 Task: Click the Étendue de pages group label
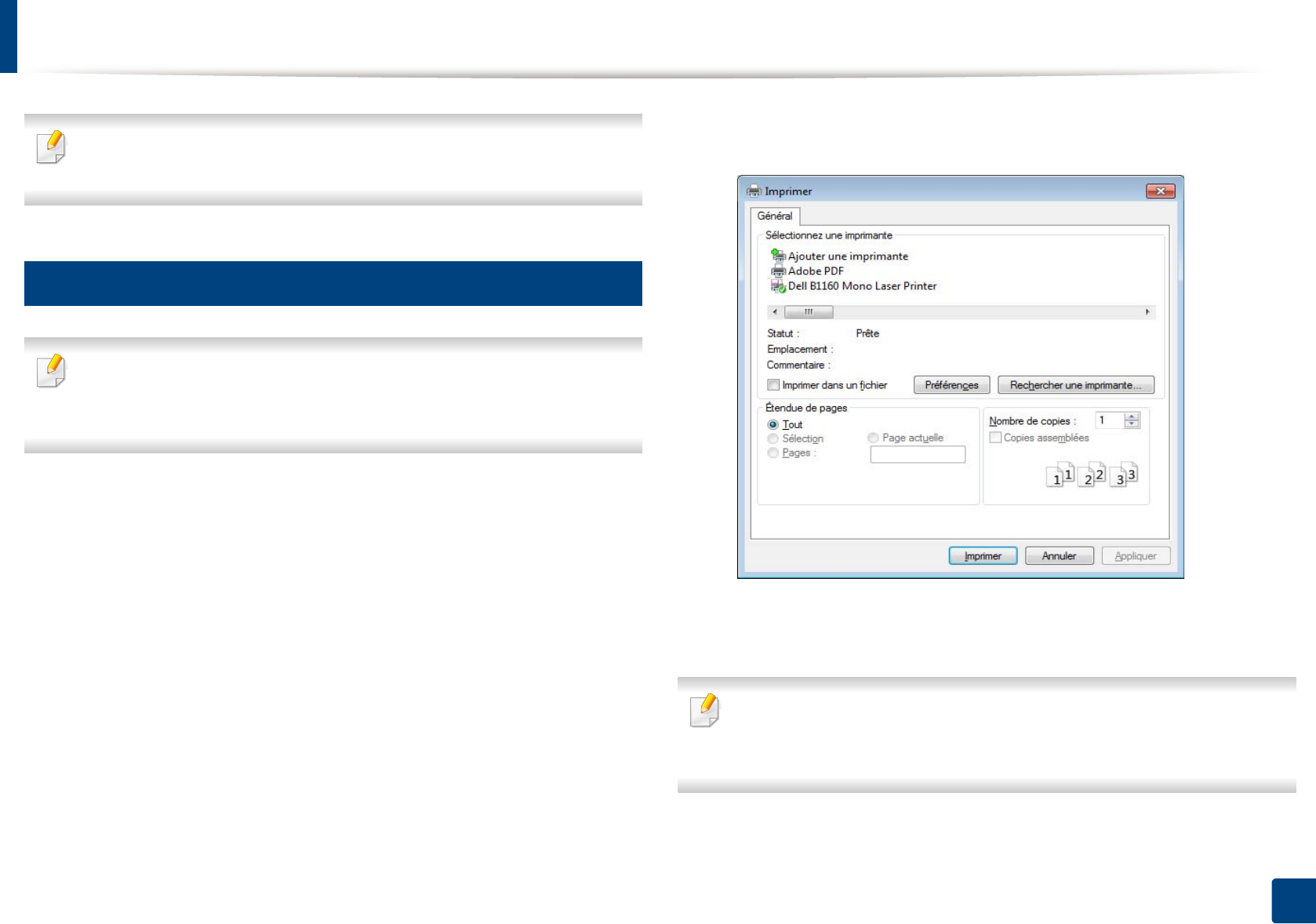[806, 408]
